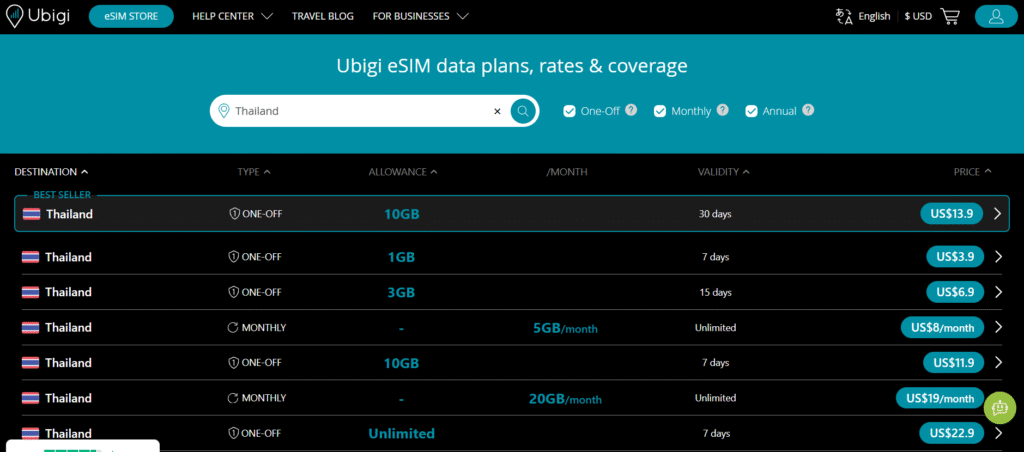Screen dimensions: 1024x452
Task: Sort by Type column
Action: (x=253, y=172)
